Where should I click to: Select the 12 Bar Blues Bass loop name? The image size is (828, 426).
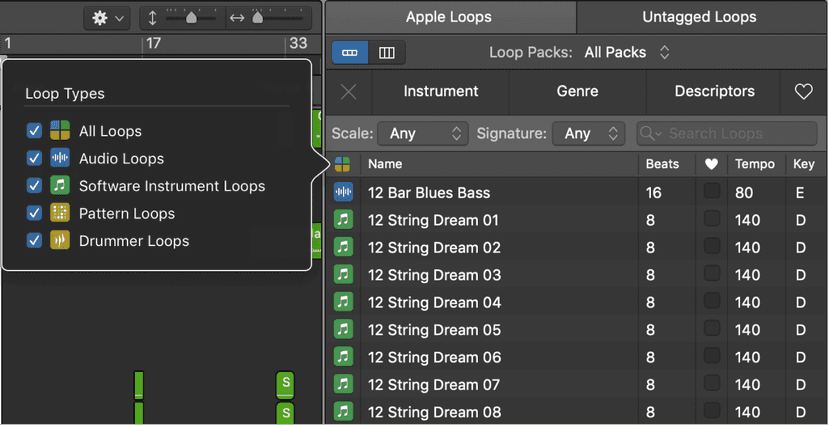click(x=429, y=193)
